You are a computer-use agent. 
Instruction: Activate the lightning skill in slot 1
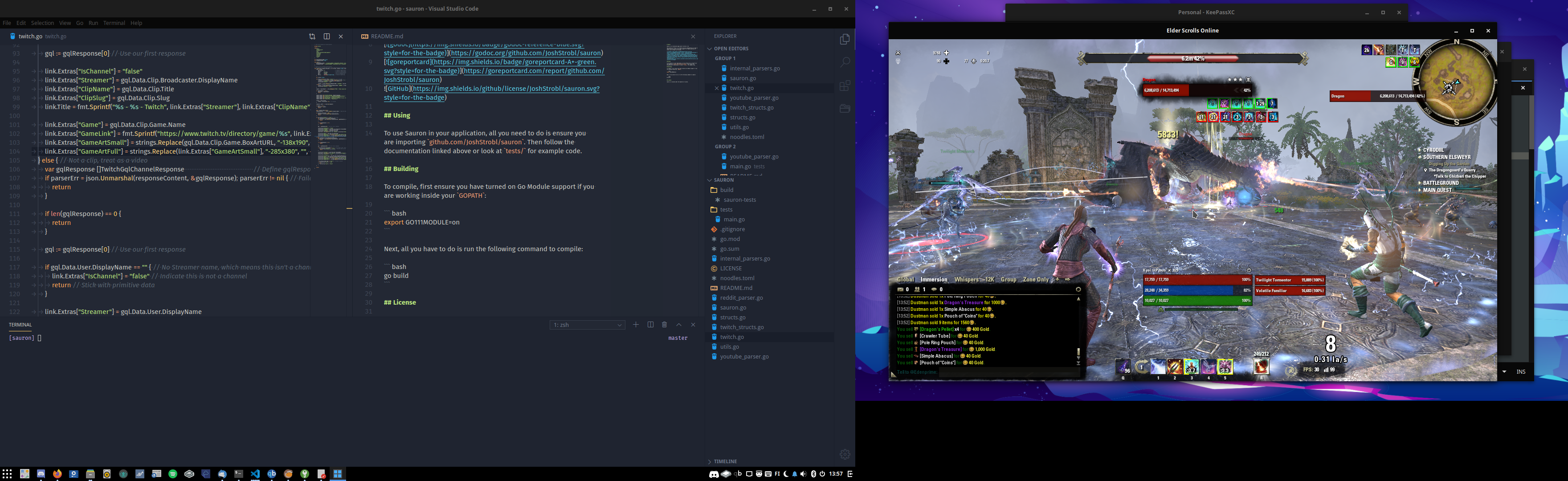coord(1158,367)
